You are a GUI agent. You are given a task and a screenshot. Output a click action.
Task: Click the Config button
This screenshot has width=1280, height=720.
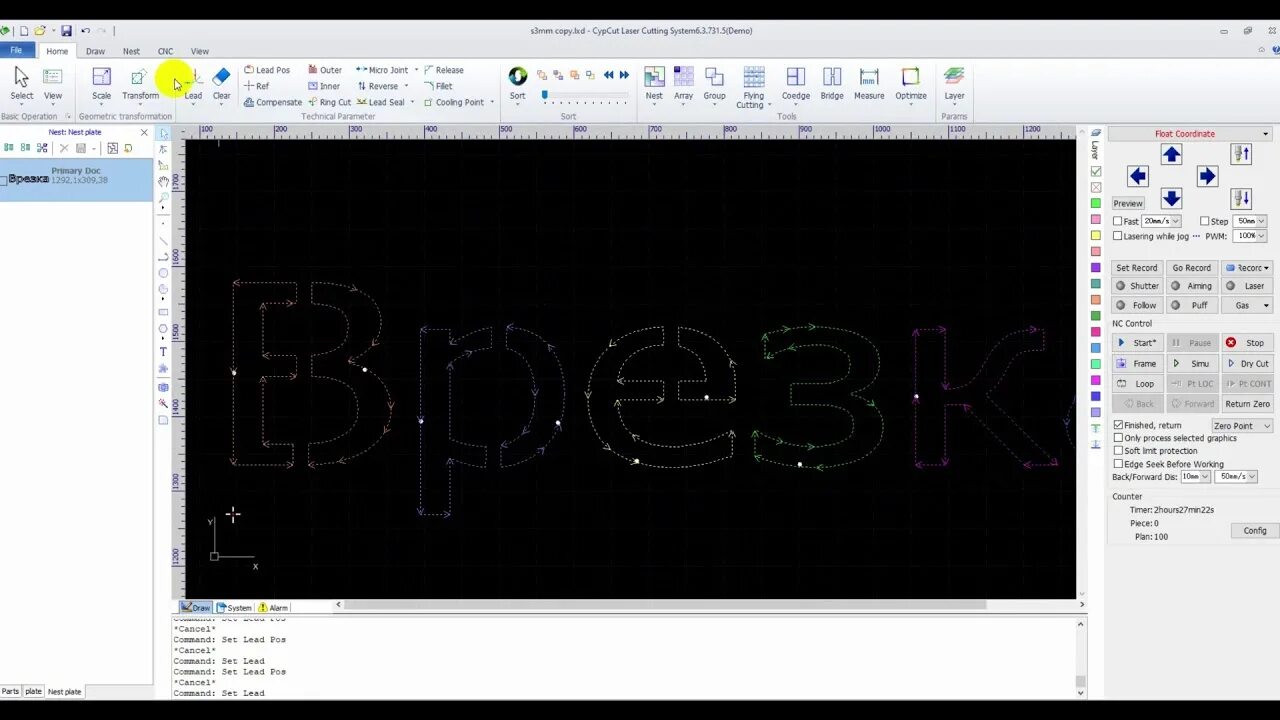(x=1255, y=531)
